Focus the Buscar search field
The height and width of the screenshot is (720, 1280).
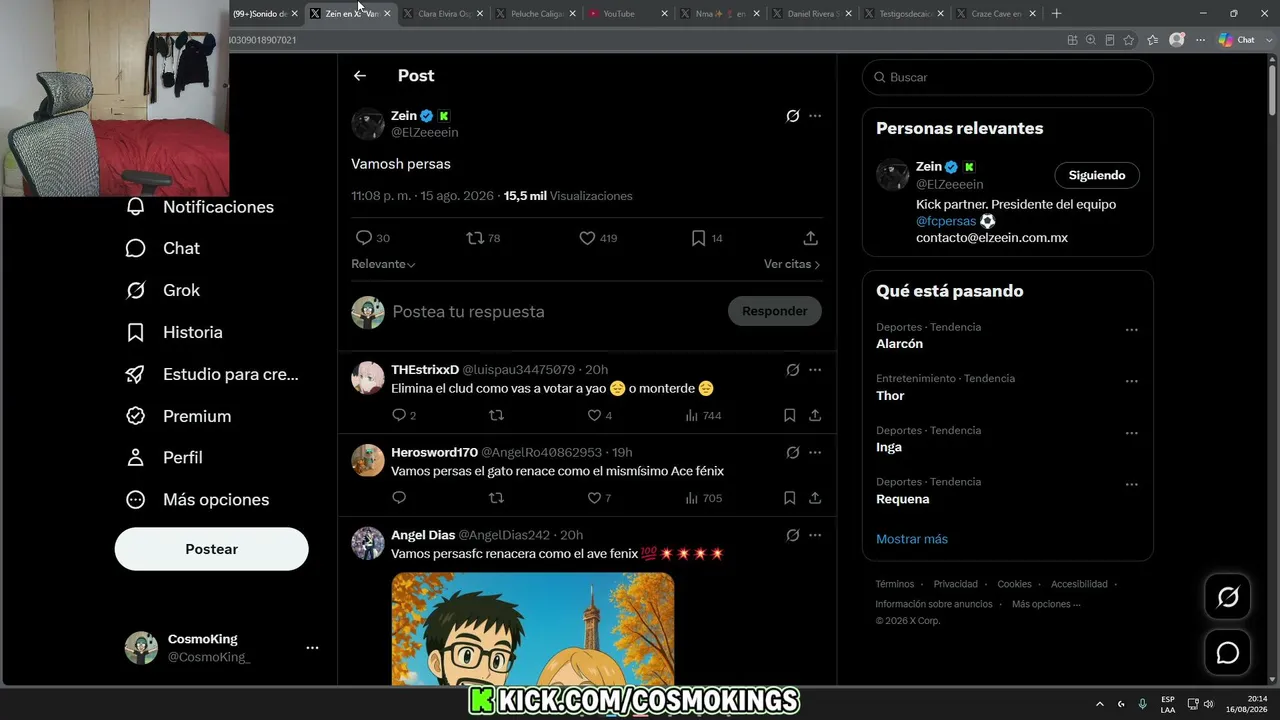coord(1008,77)
